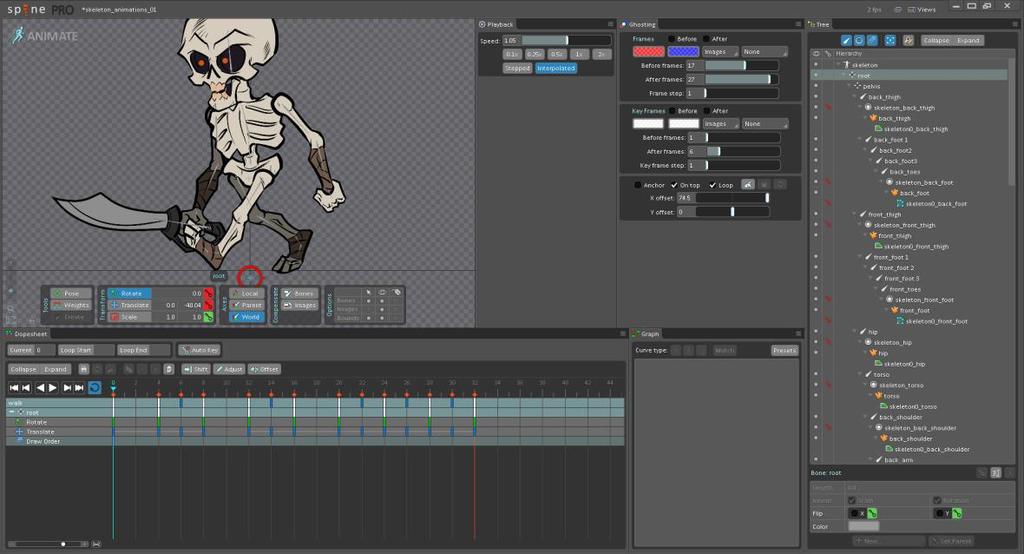Screen dimensions: 1024x554
Task: Open the Dopesheet panel menu icon
Action: click(623, 333)
